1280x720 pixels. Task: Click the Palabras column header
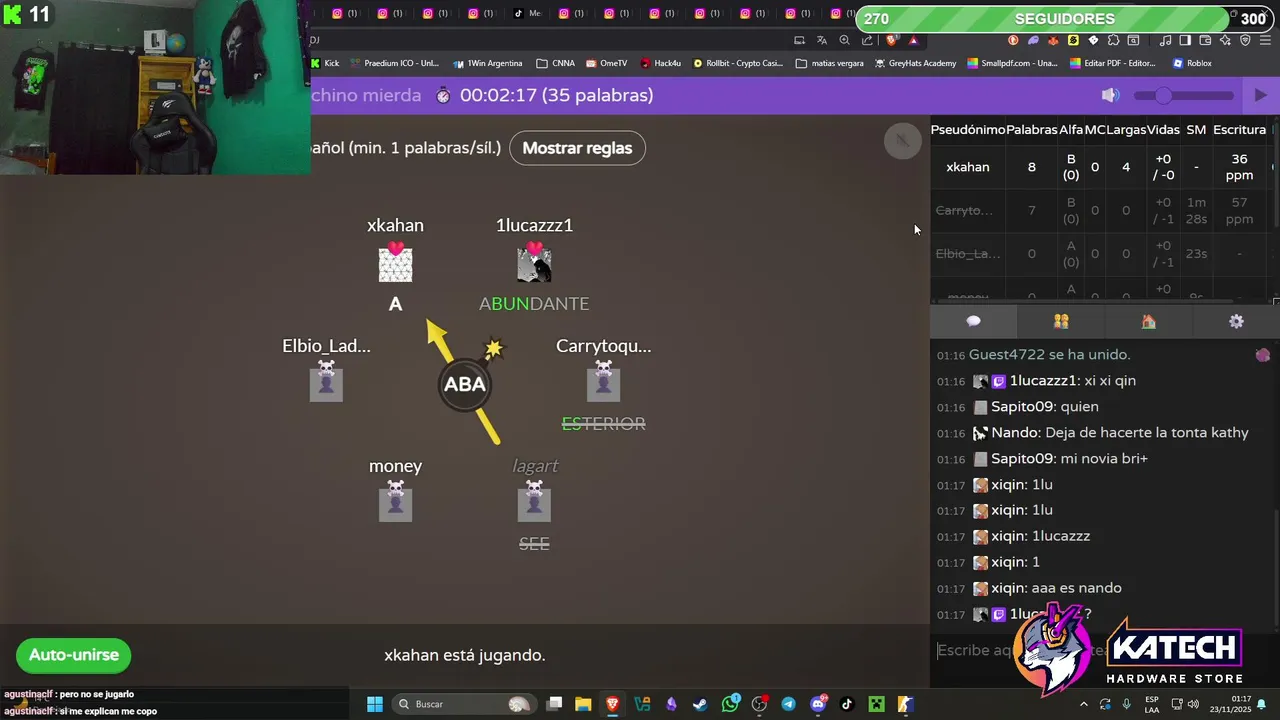1031,130
